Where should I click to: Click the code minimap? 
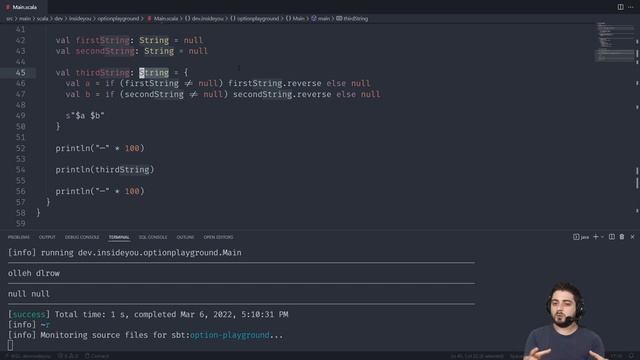[x=614, y=42]
